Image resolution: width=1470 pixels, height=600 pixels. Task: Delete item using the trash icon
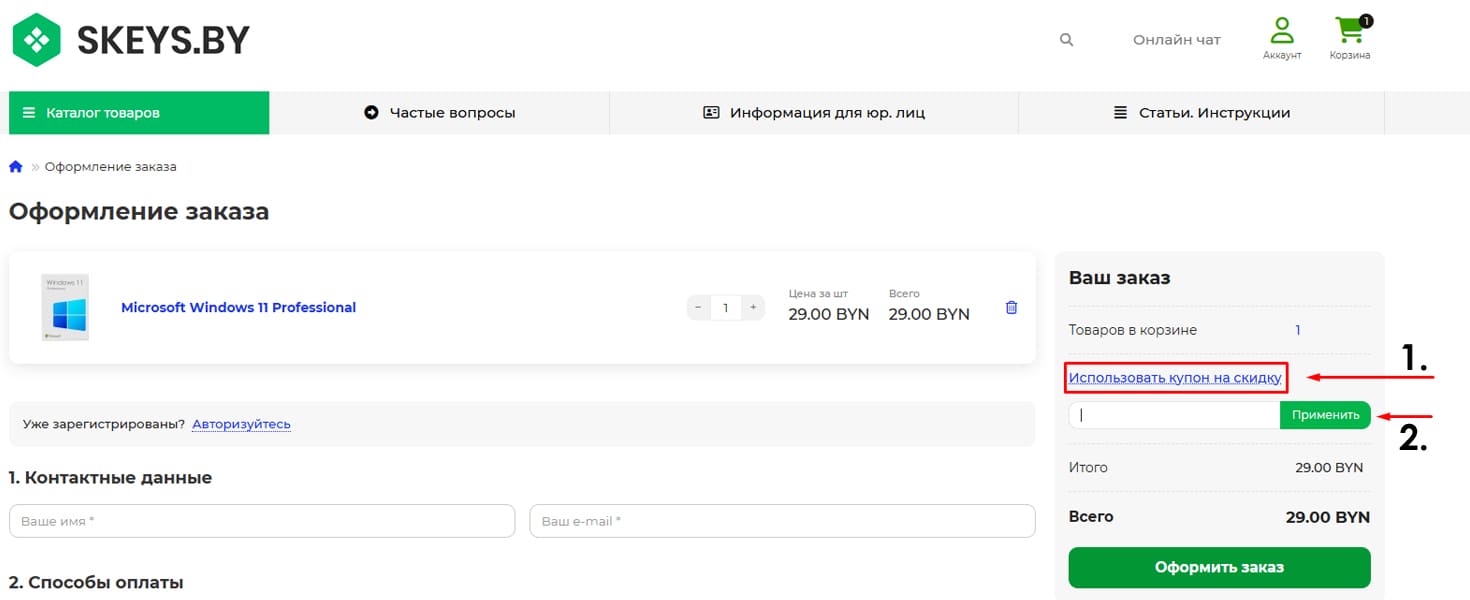1011,308
